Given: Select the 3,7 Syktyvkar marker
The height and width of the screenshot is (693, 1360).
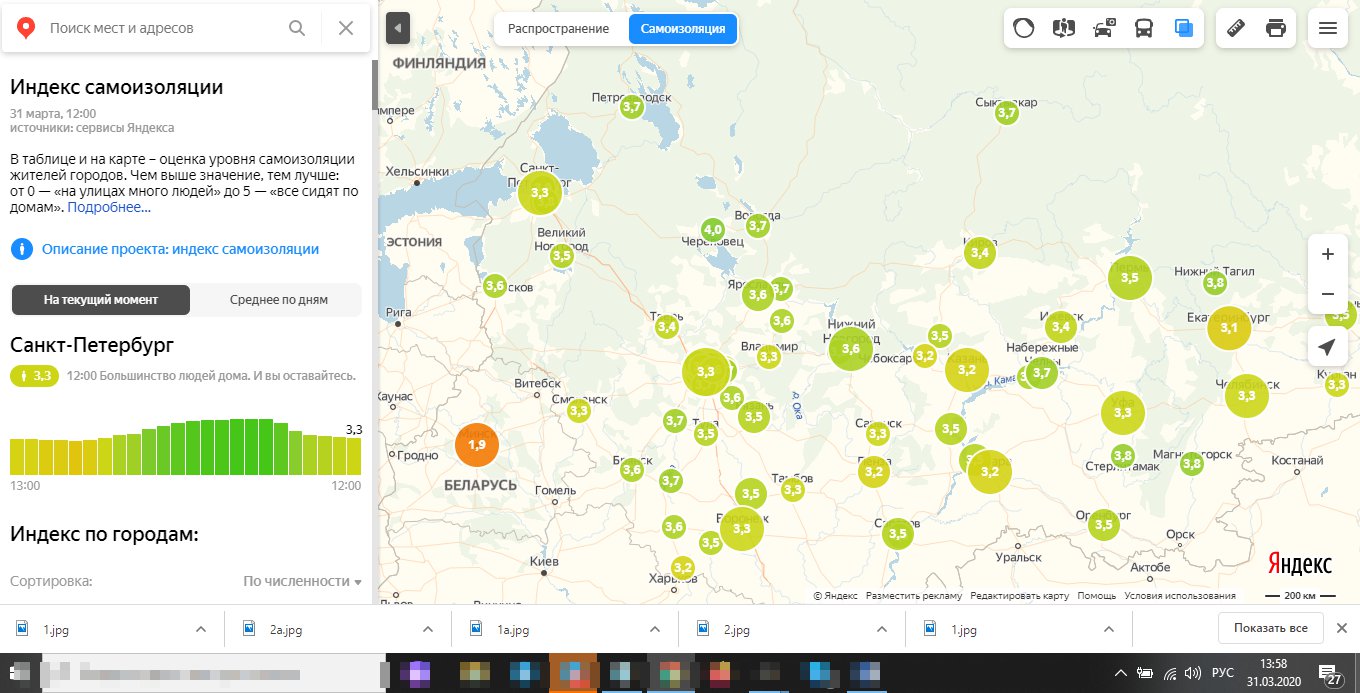Looking at the screenshot, I should coord(1007,113).
